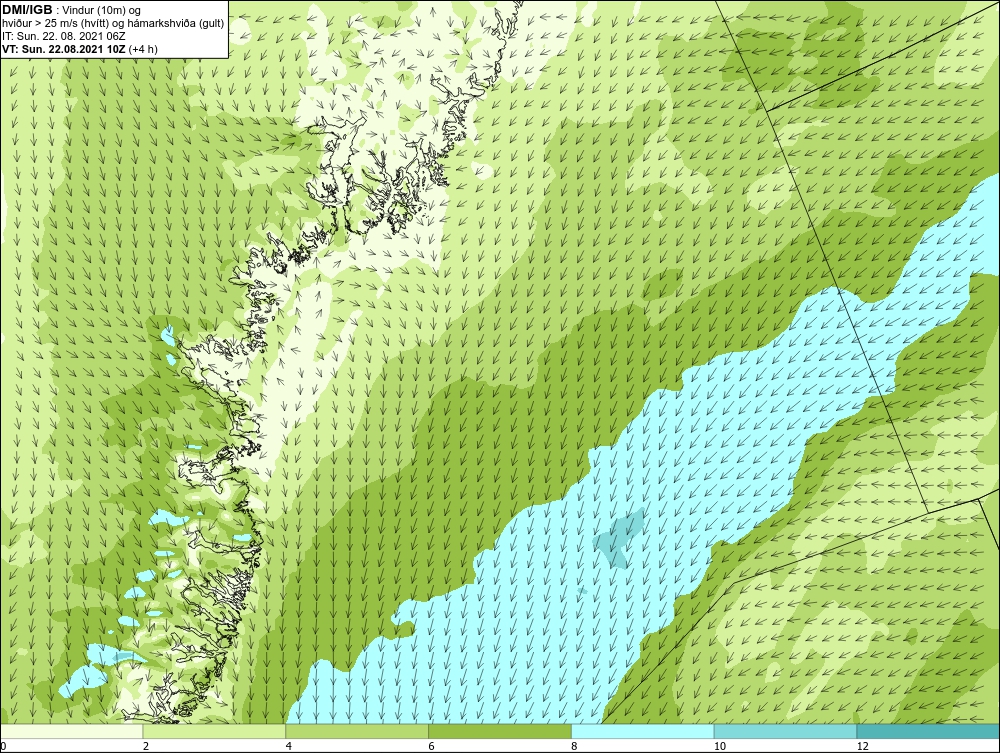Click the 4–6 m/s green legend swatch

[357, 731]
